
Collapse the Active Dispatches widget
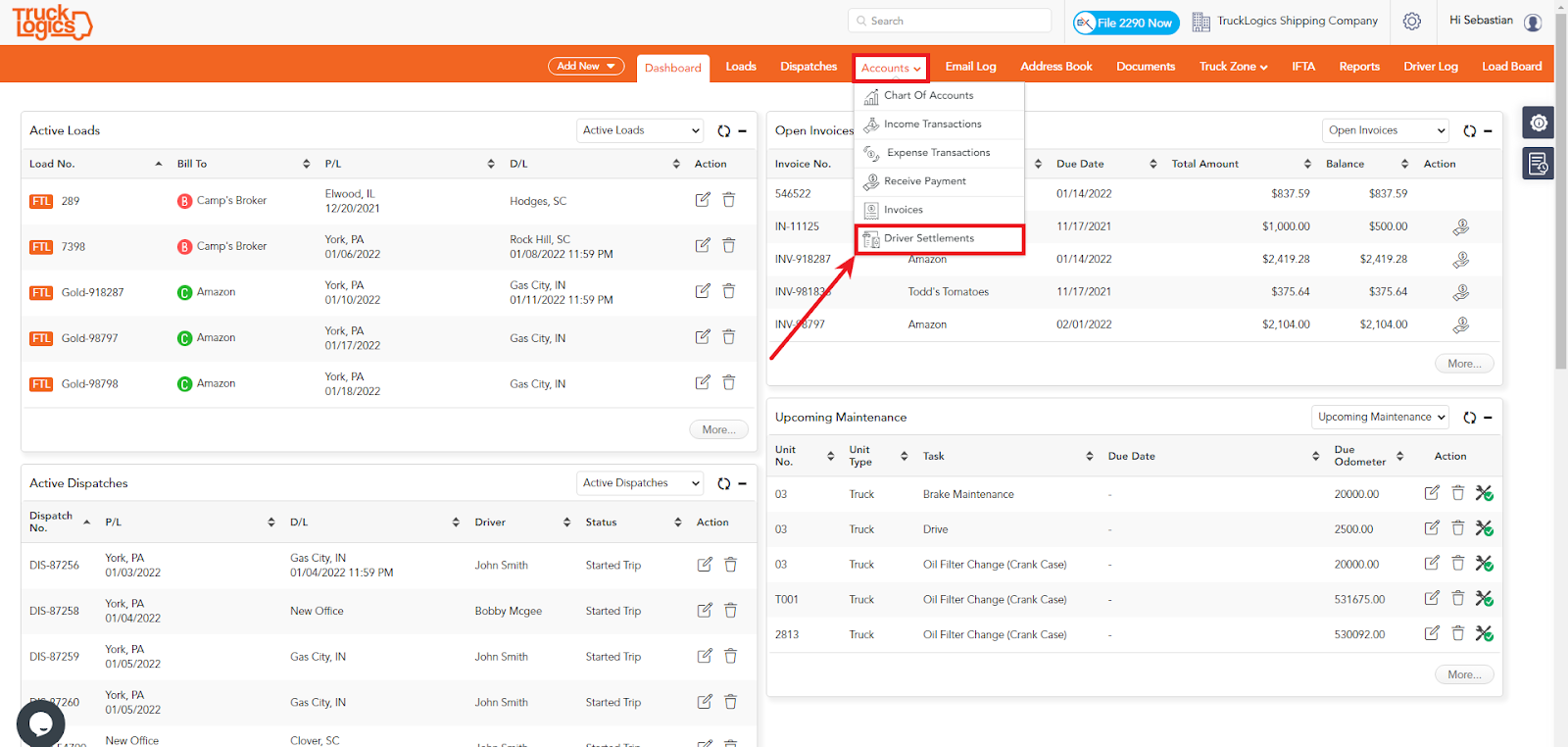pyautogui.click(x=742, y=483)
